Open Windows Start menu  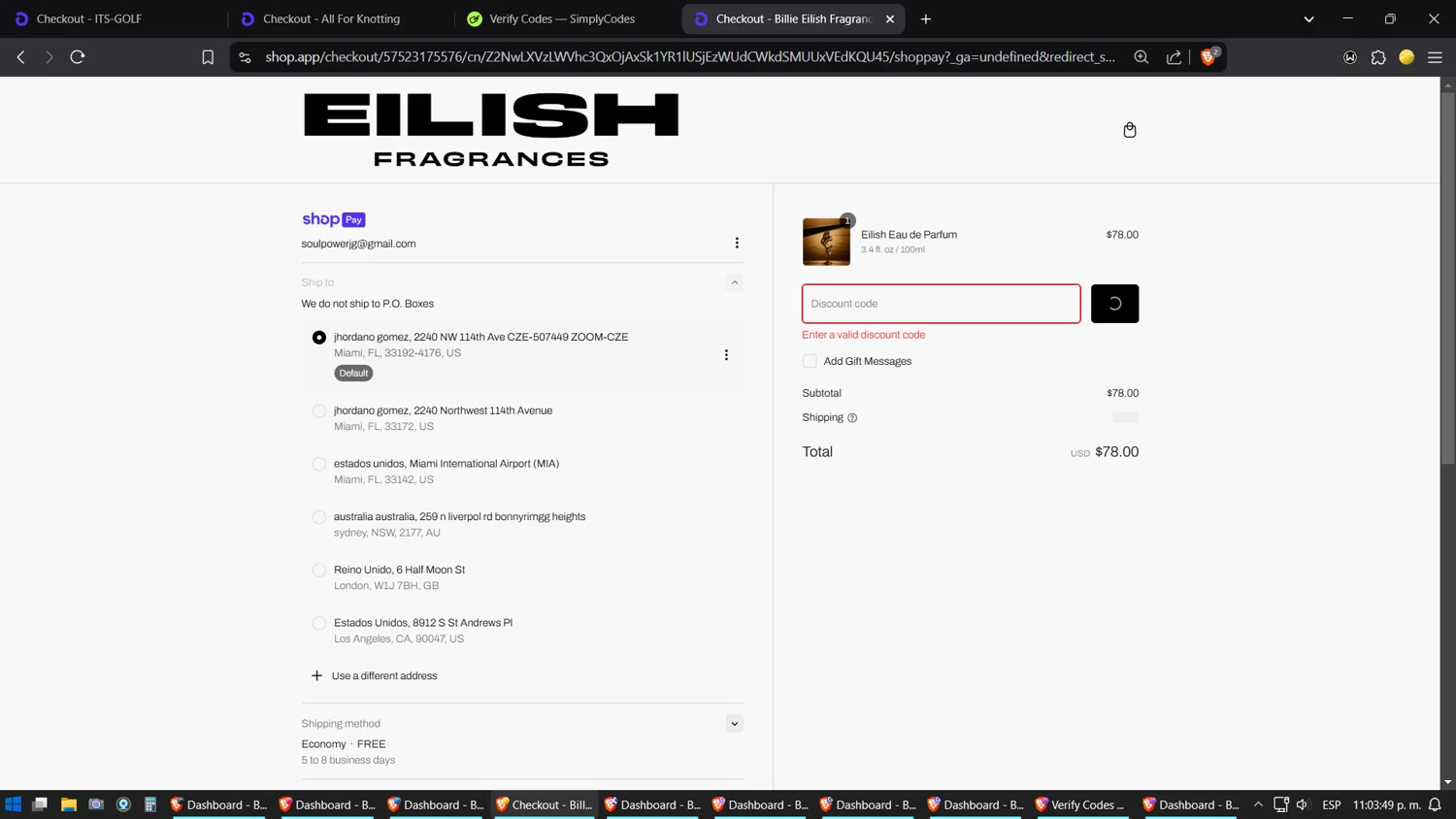pyautogui.click(x=14, y=804)
